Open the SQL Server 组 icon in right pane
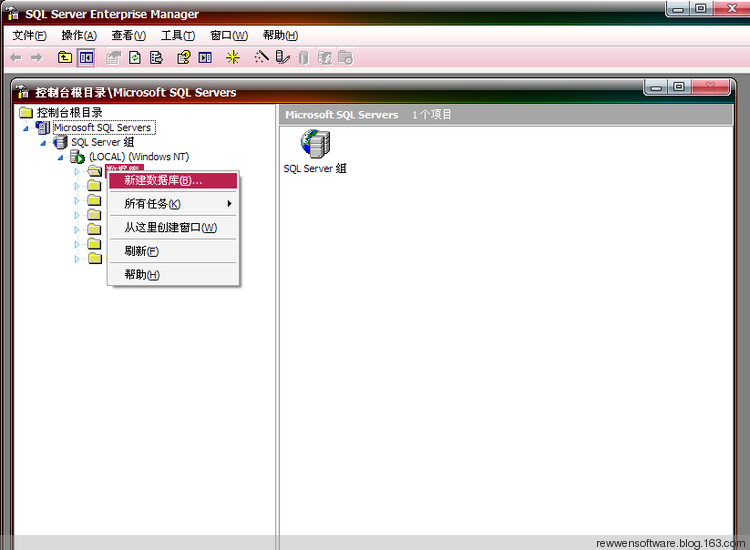Image resolution: width=750 pixels, height=550 pixels. click(315, 152)
